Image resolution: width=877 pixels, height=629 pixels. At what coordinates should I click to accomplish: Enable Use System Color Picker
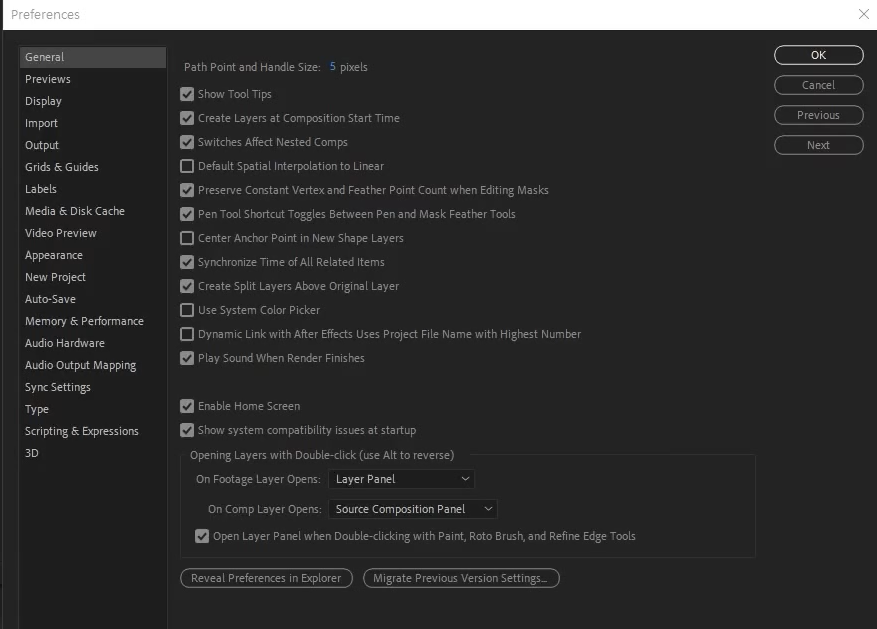(187, 310)
